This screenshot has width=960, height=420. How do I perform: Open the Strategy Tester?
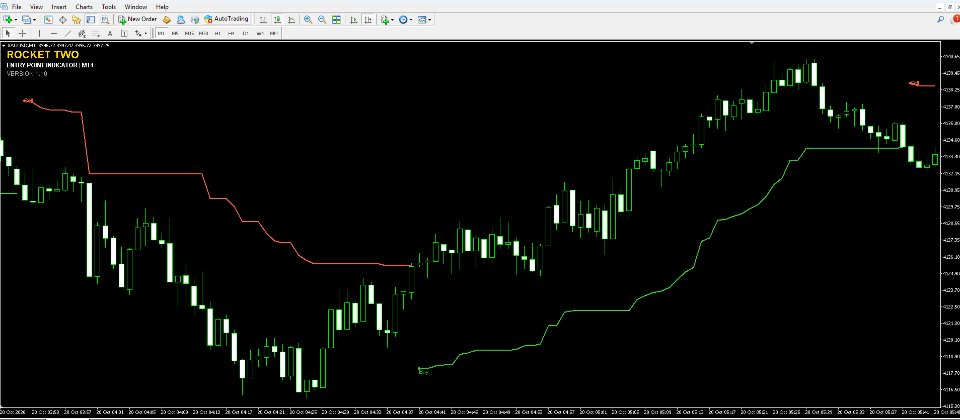click(x=105, y=20)
